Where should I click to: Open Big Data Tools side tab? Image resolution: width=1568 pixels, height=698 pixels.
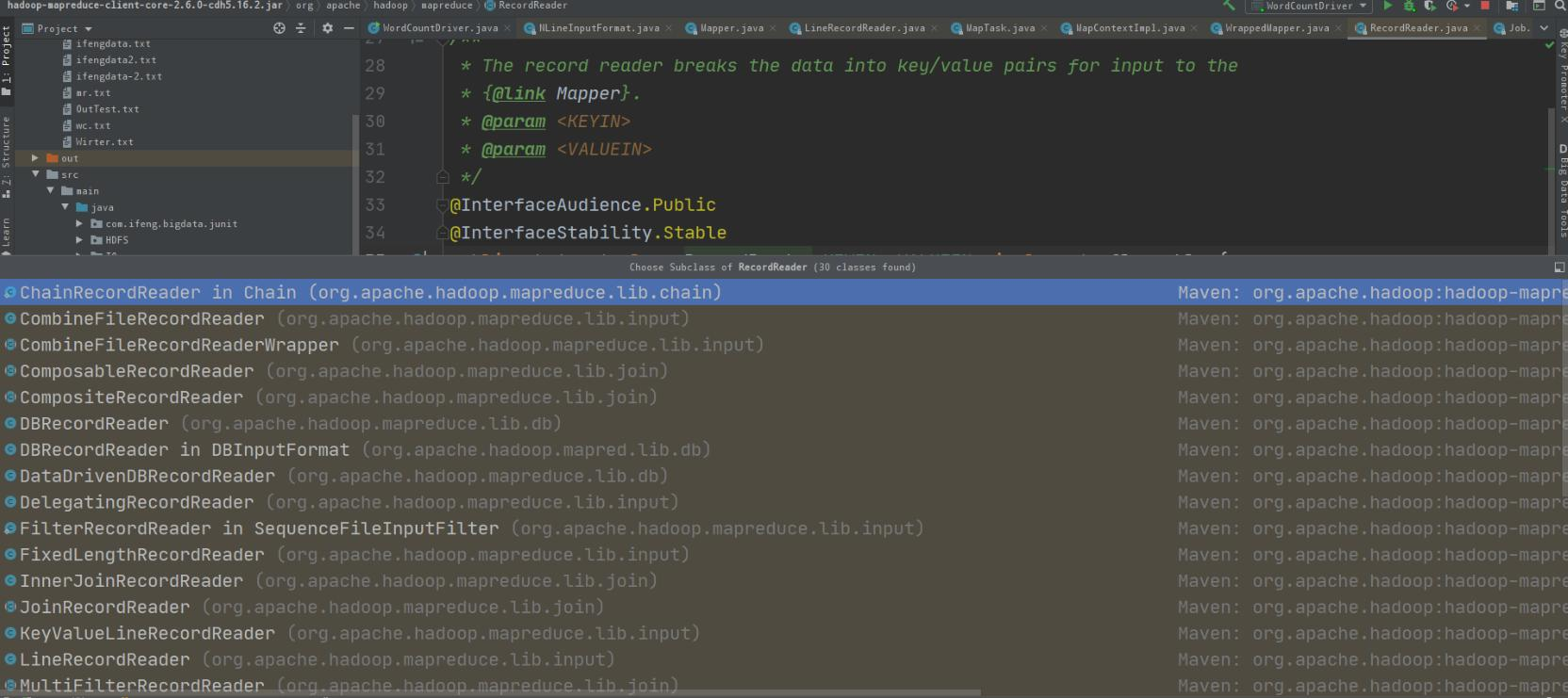coord(1561,190)
